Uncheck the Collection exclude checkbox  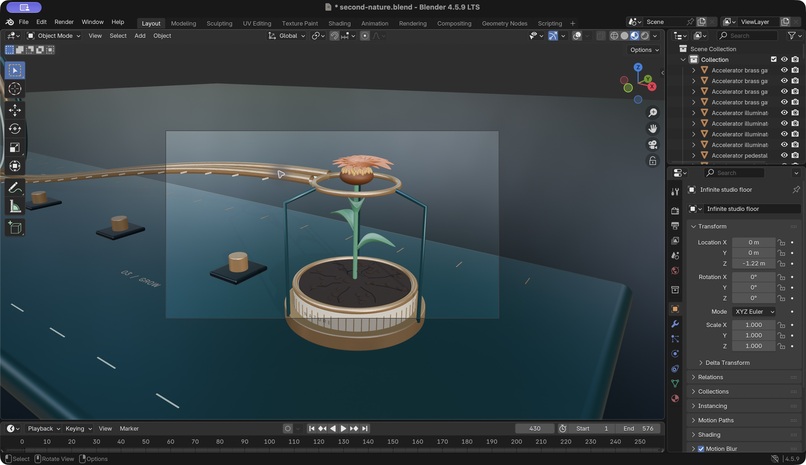[774, 60]
